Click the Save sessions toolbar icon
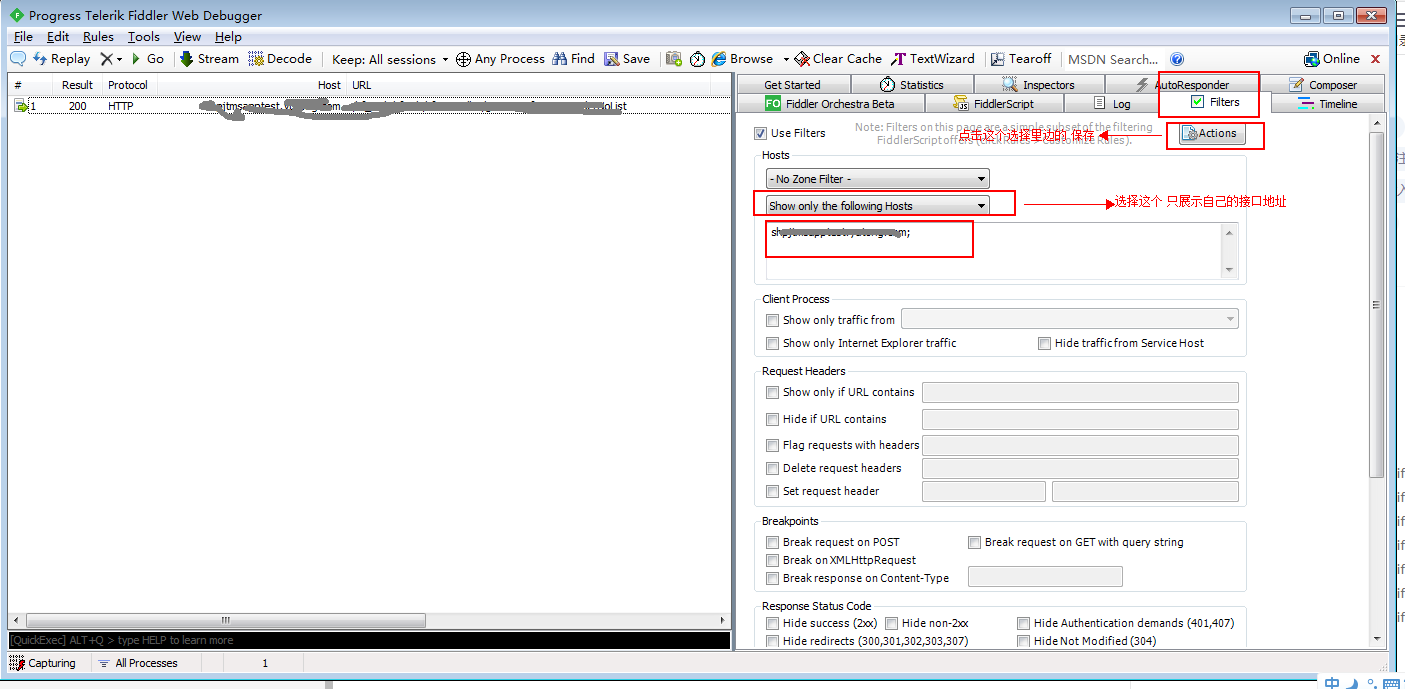Screen dimensions: 1405x689 coord(627,59)
